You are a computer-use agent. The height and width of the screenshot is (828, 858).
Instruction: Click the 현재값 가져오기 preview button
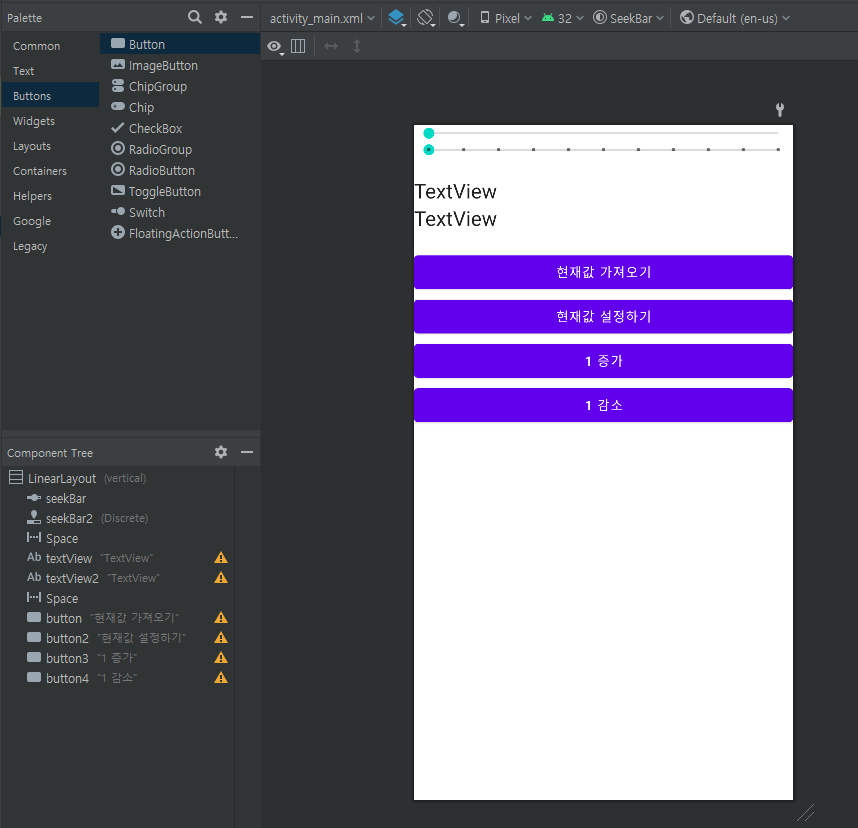603,272
